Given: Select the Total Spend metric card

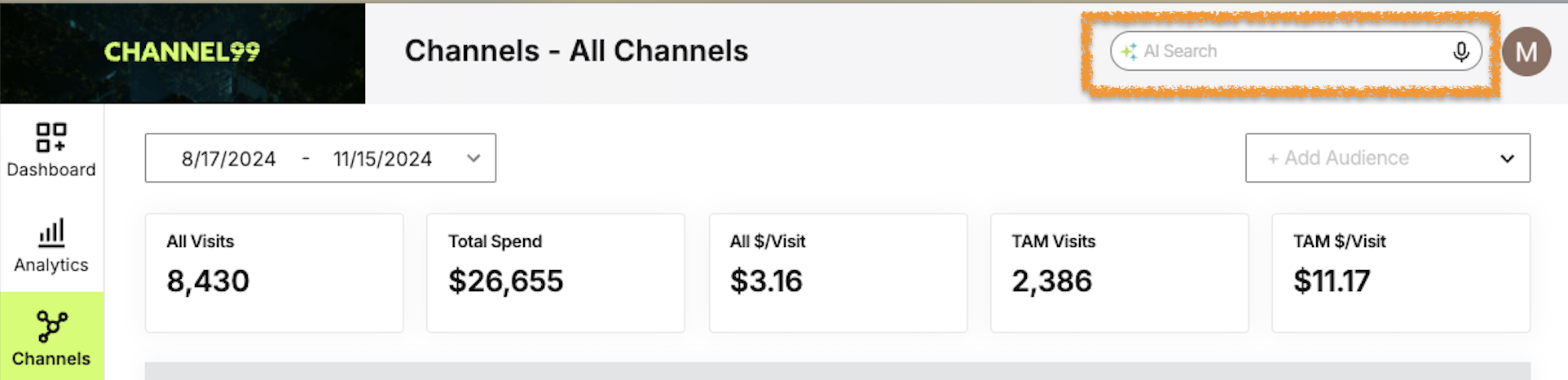Looking at the screenshot, I should [556, 273].
